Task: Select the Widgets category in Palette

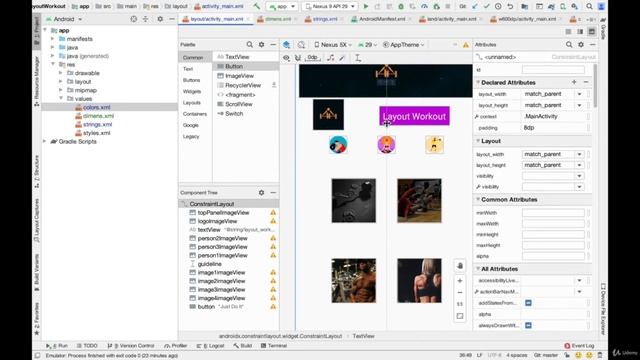Action: [192, 91]
